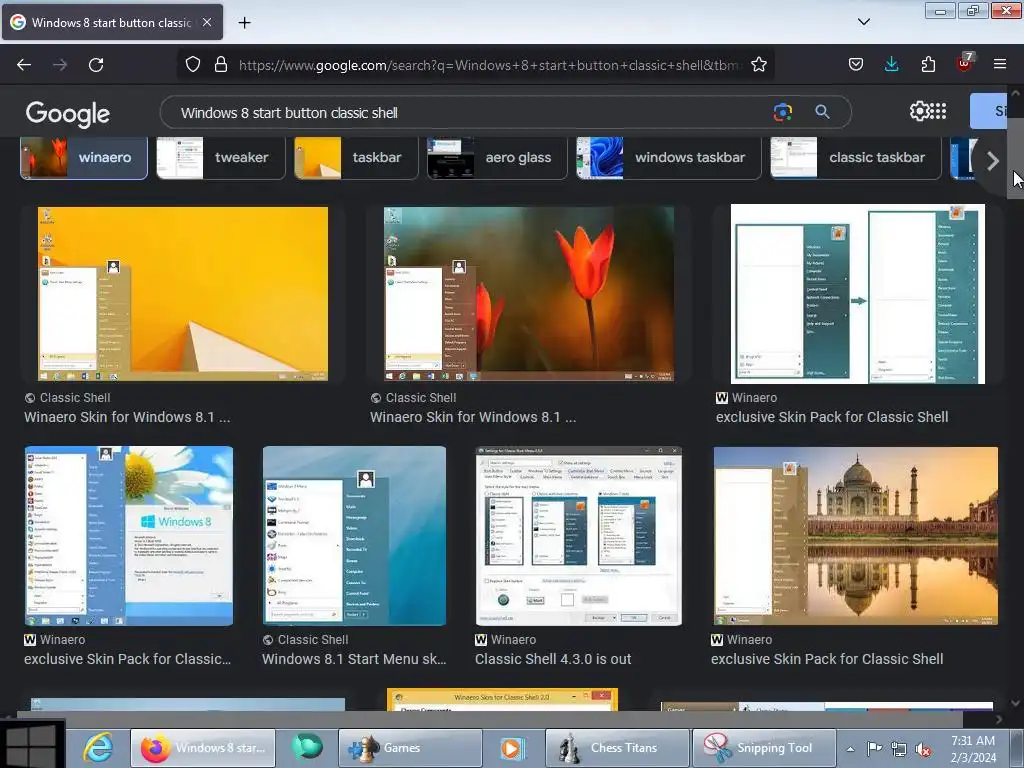
Task: Select the aero glass filter chip
Action: tap(497, 157)
